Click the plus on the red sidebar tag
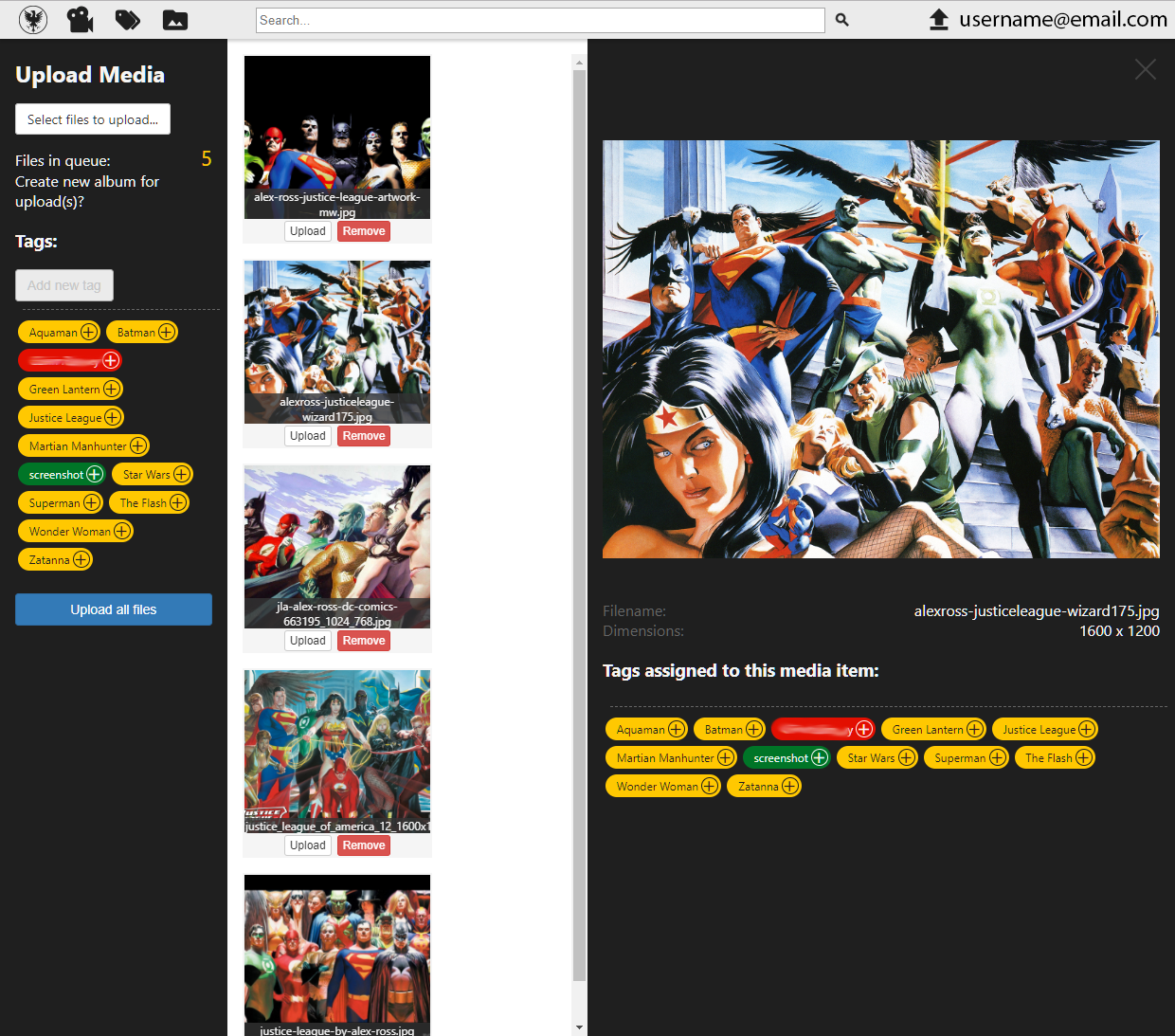 click(111, 360)
